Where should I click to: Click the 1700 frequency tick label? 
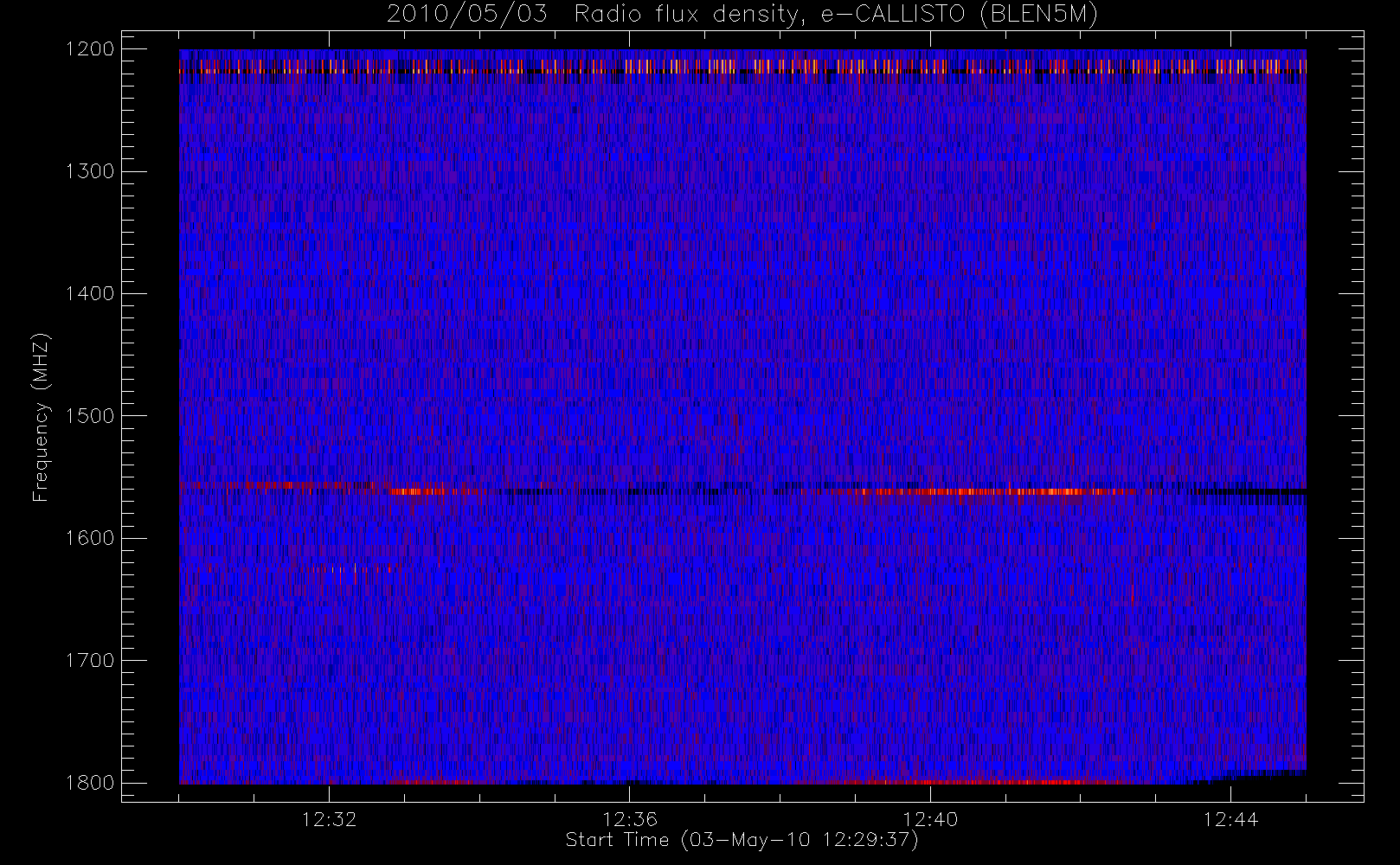click(90, 661)
